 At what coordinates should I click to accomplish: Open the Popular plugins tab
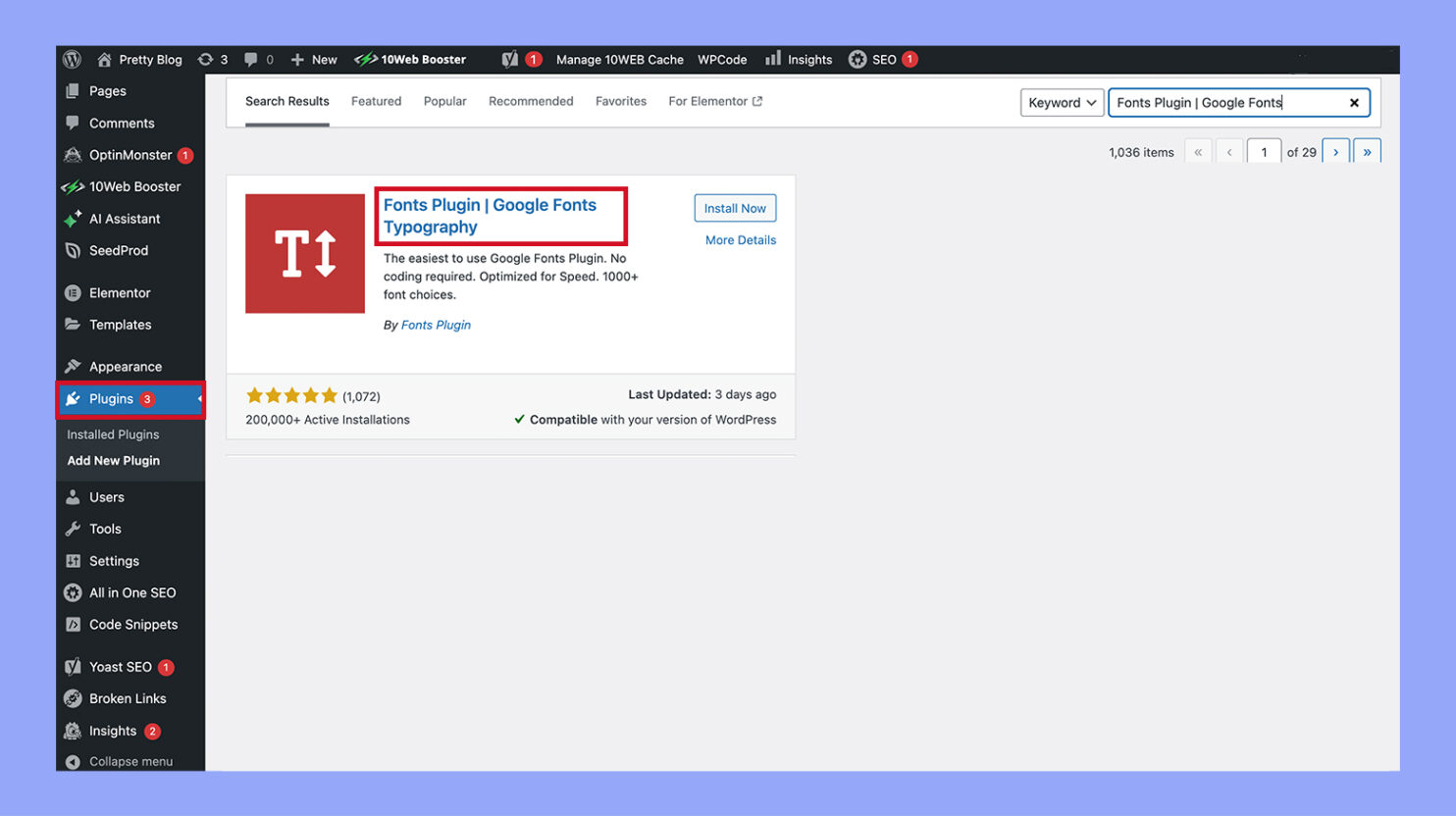tap(444, 101)
